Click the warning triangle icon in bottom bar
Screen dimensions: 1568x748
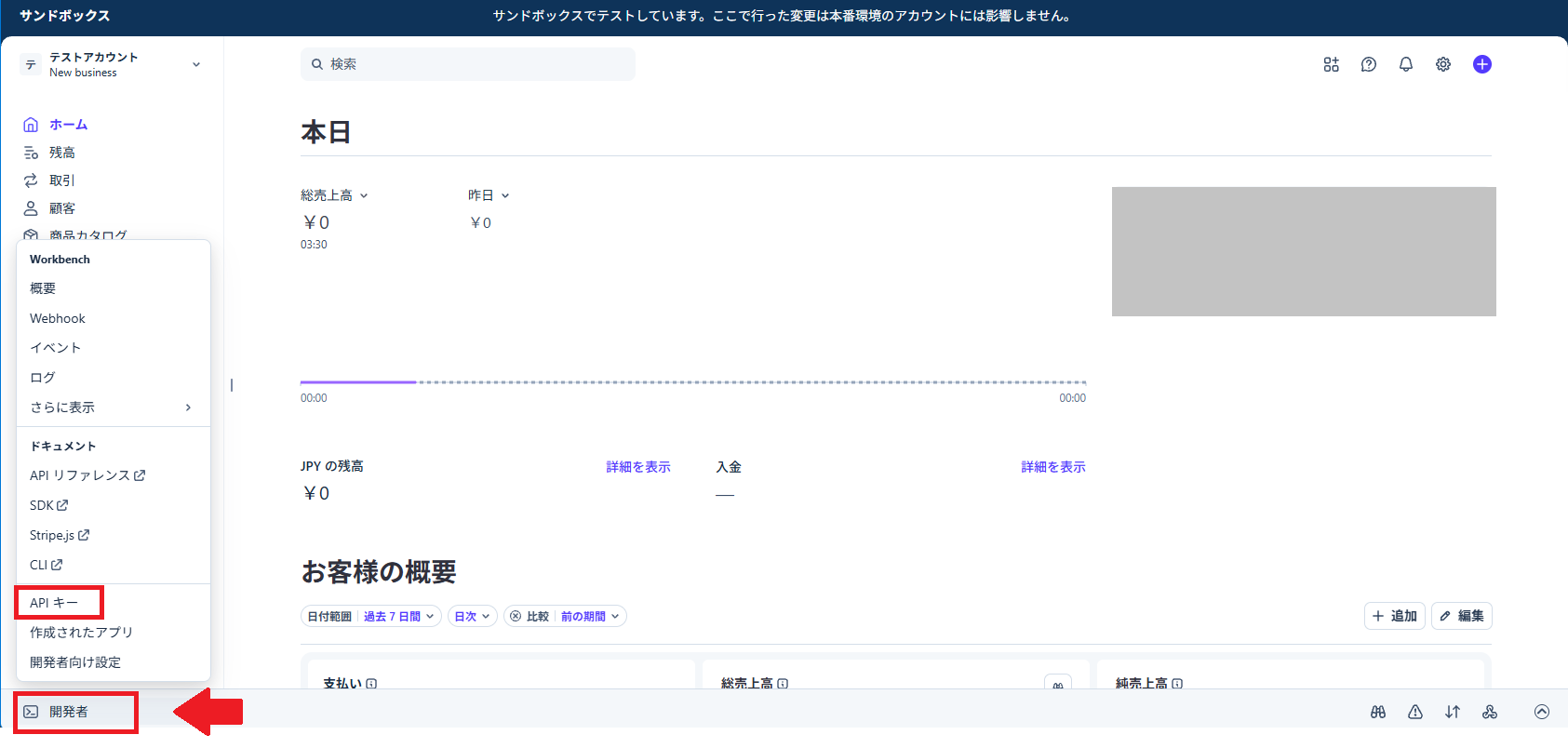[x=1415, y=712]
